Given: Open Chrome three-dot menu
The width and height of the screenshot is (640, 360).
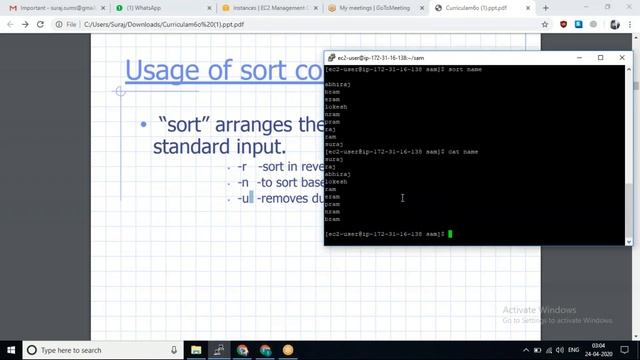Looking at the screenshot, I should 630,24.
